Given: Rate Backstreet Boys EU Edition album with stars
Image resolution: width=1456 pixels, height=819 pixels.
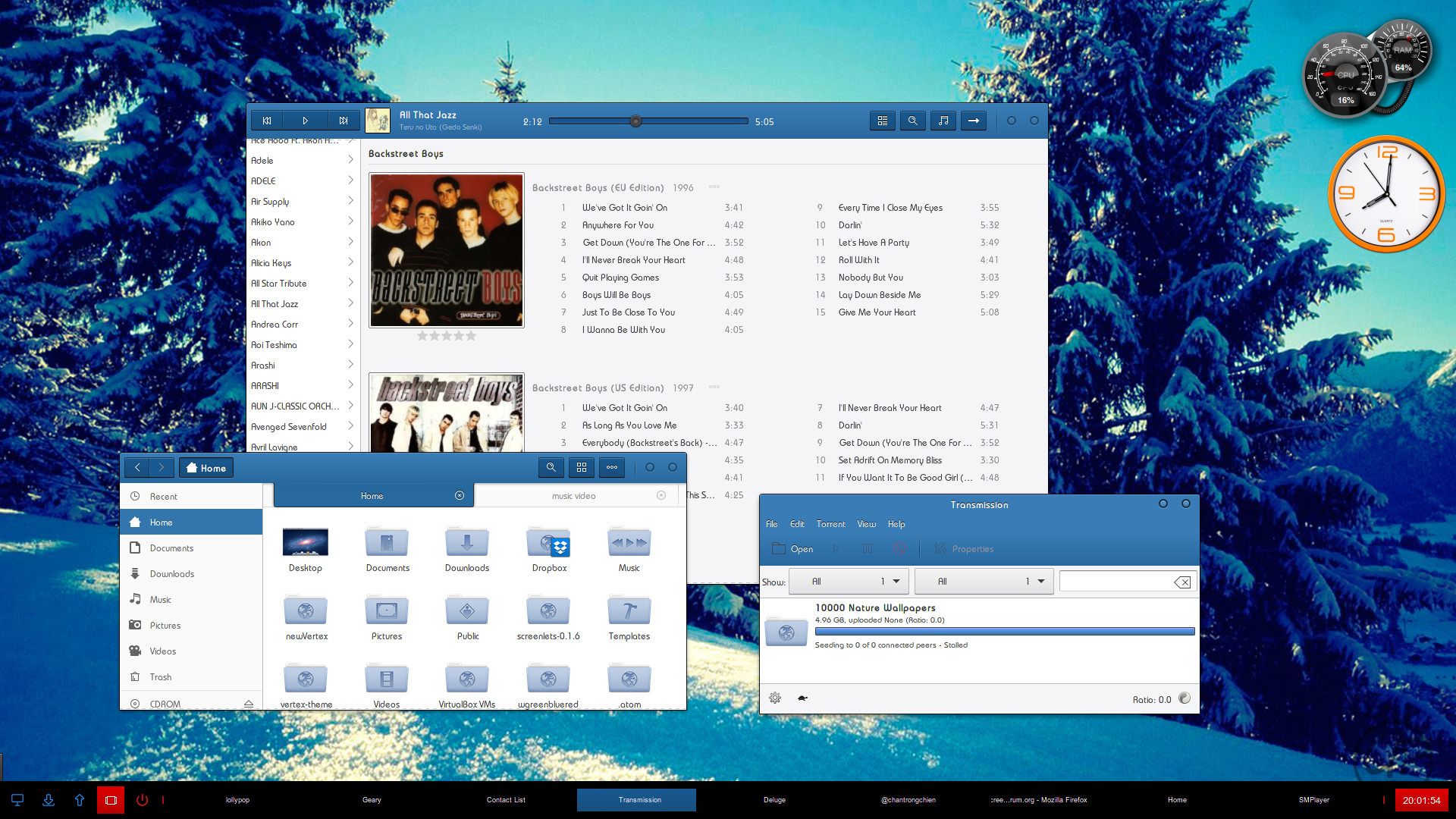Looking at the screenshot, I should (447, 336).
